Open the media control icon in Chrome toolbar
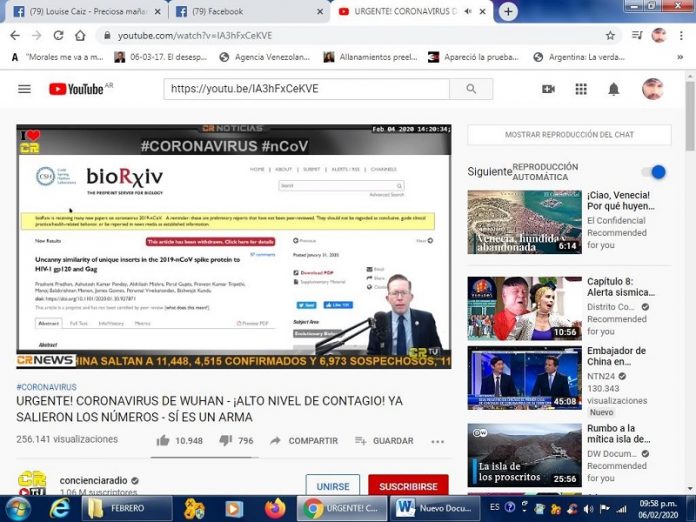Screen dimensions: 696x522 coord(637,36)
